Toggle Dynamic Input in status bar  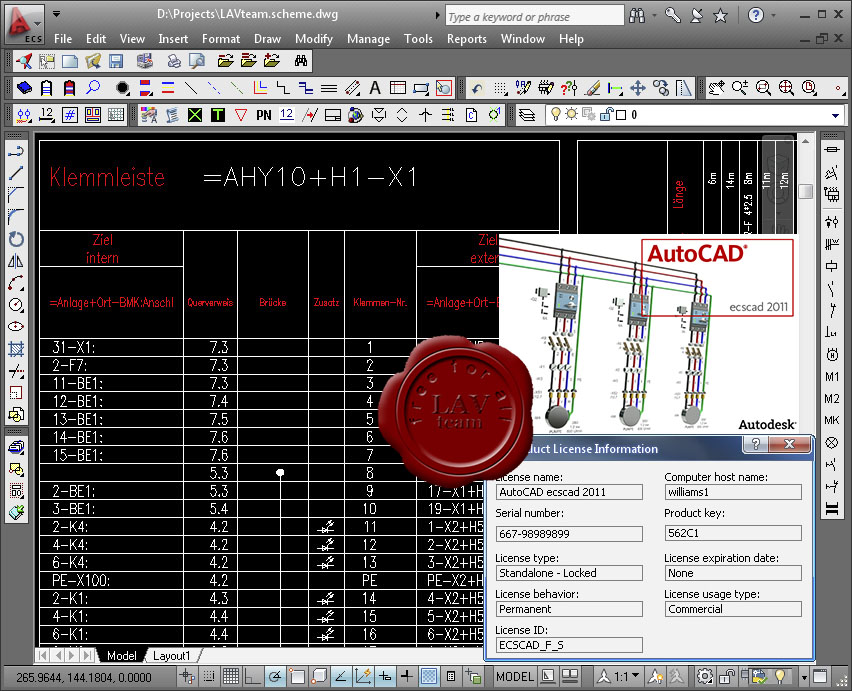click(x=385, y=676)
